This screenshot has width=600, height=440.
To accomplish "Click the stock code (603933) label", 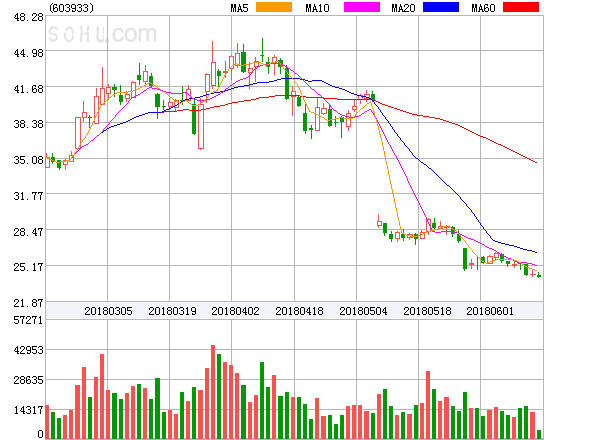I will point(71,8).
